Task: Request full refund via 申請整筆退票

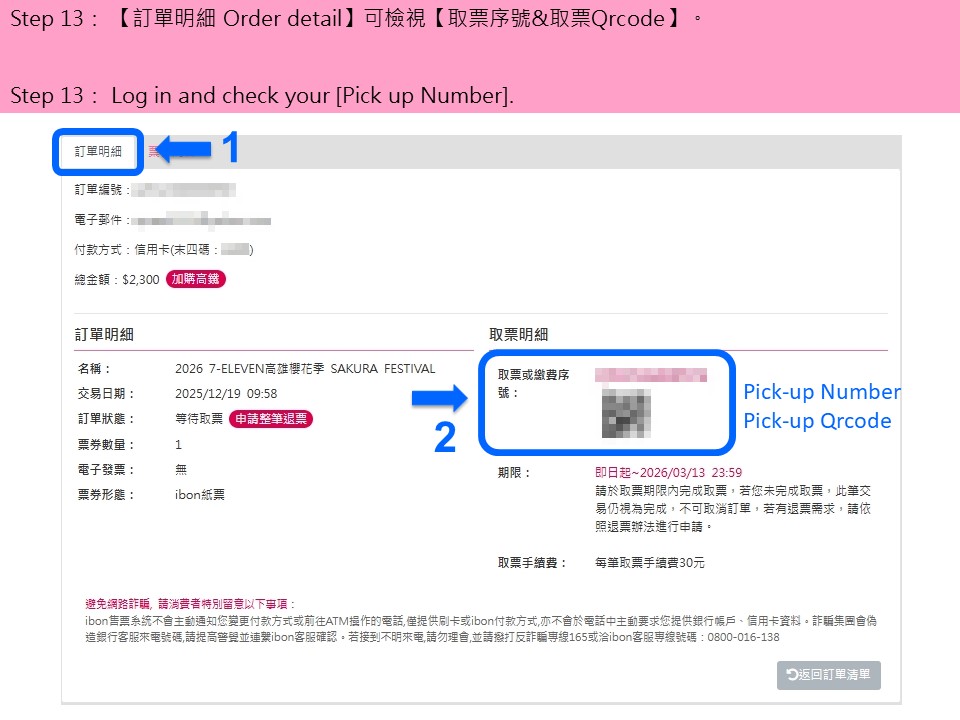Action: tap(271, 419)
